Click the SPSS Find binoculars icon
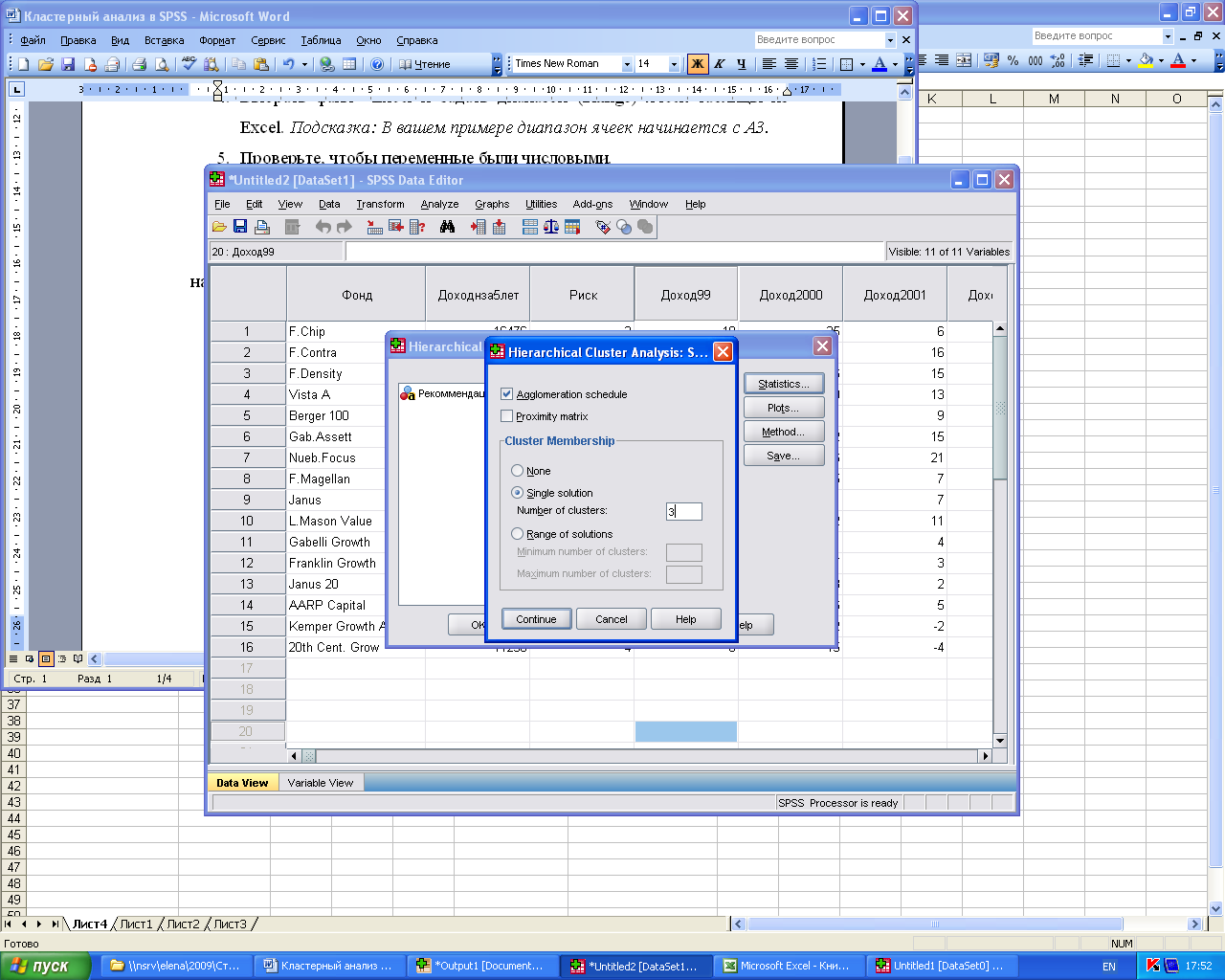This screenshot has width=1225, height=980. [x=447, y=227]
